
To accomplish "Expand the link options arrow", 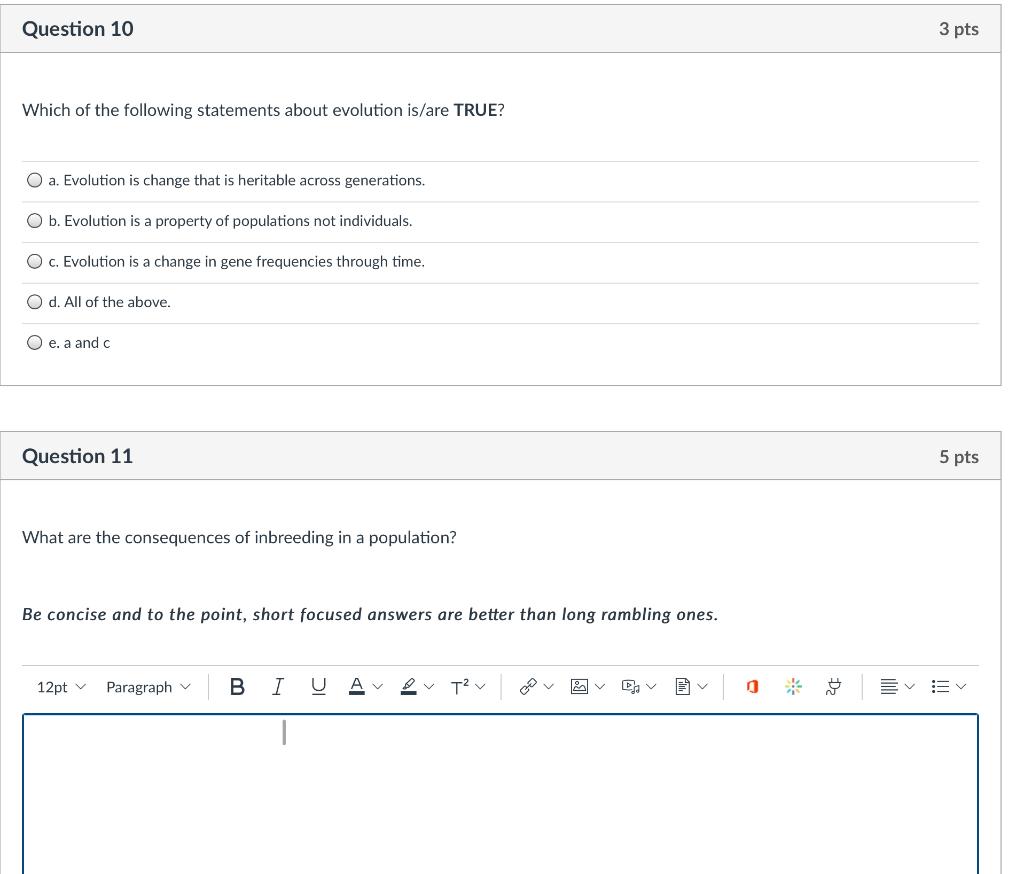I will coord(549,687).
